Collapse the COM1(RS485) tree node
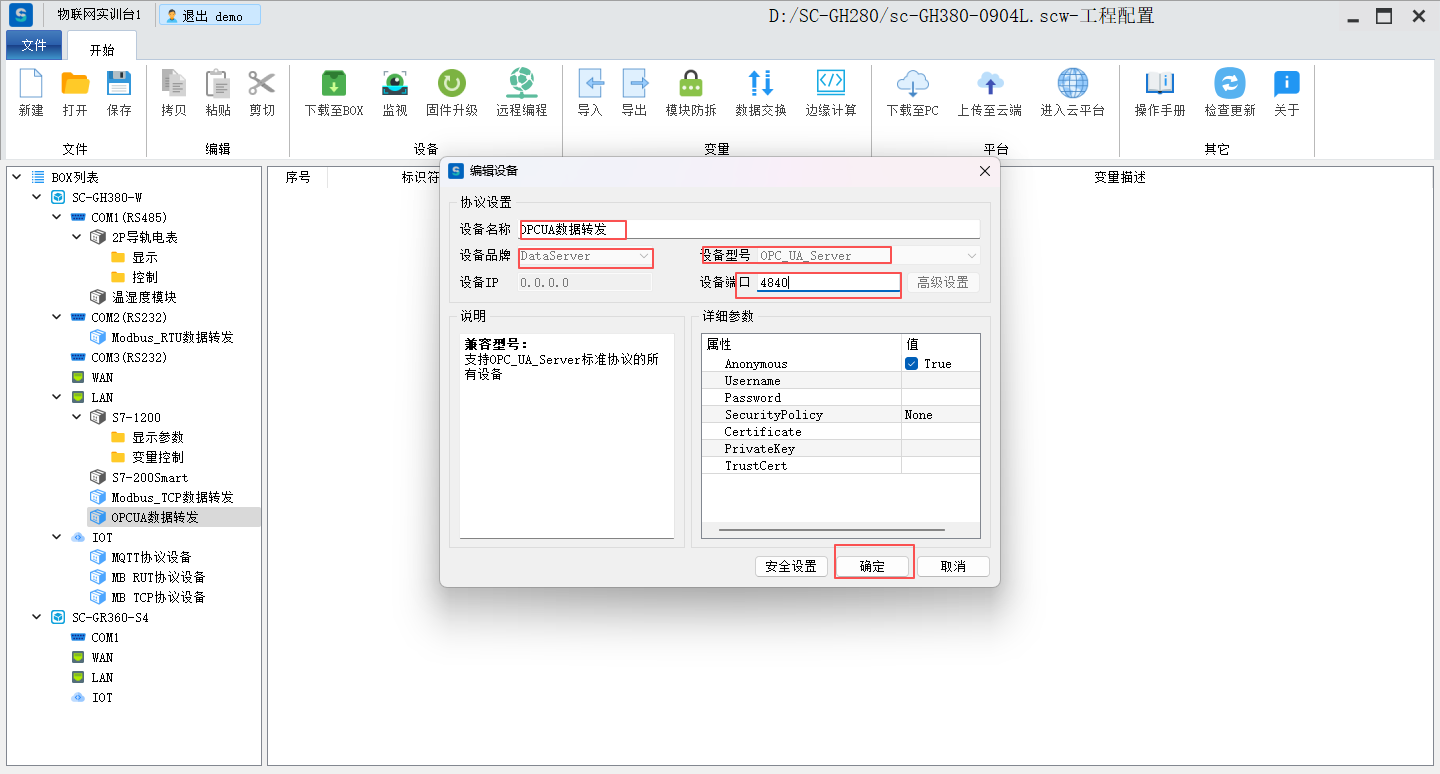Viewport: 1440px width, 774px height. coord(57,217)
